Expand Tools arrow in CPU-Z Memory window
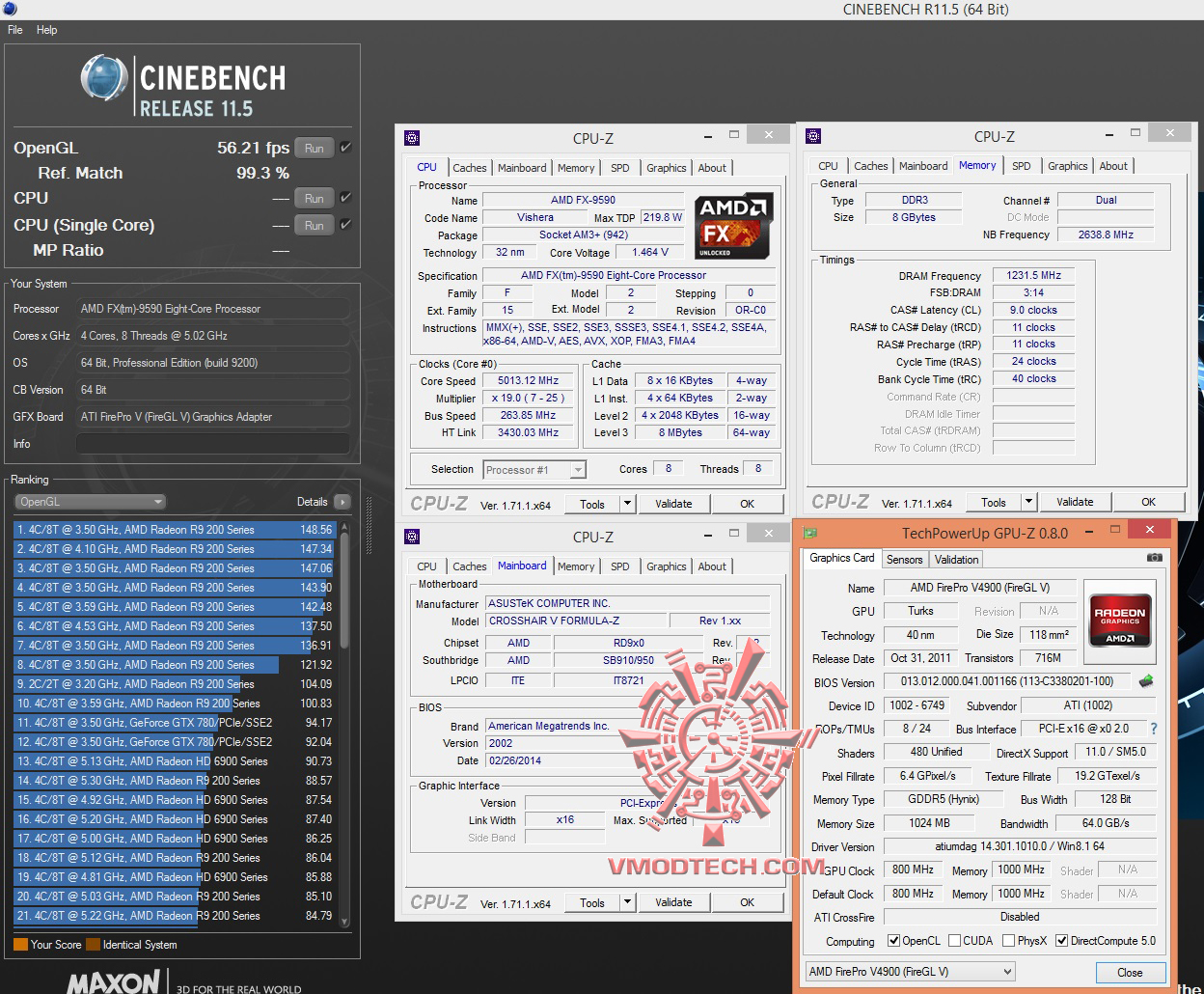 1028,502
